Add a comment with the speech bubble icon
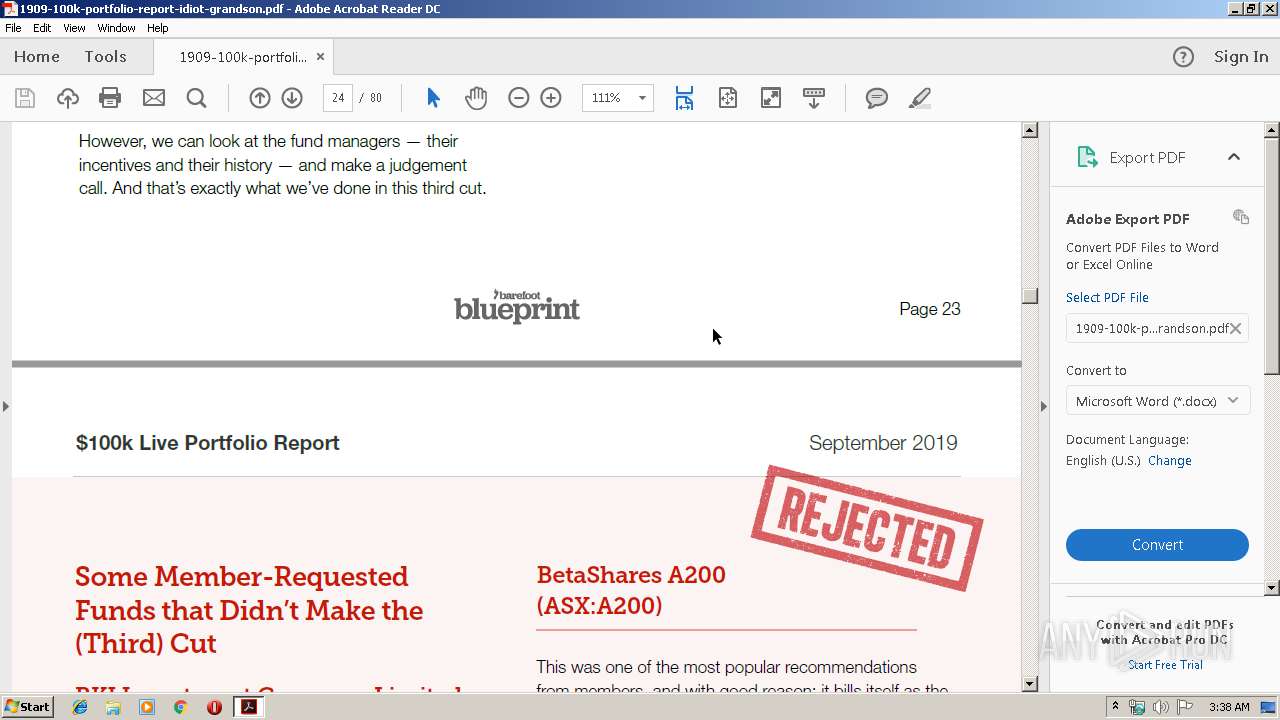The height and width of the screenshot is (720, 1280). [877, 98]
